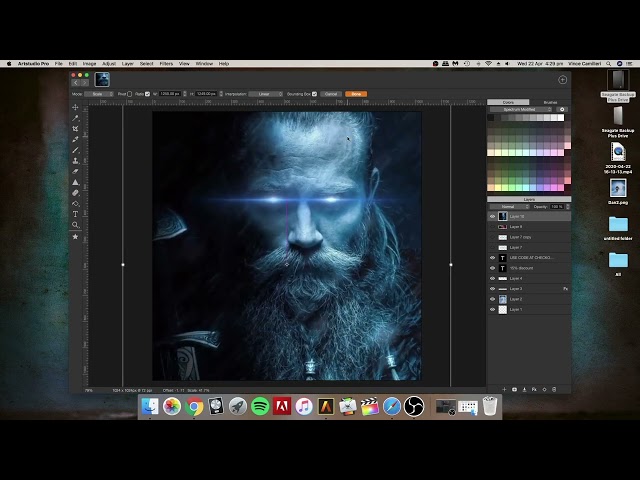Open the color palette settings gear
The image size is (640, 480).
[x=562, y=109]
